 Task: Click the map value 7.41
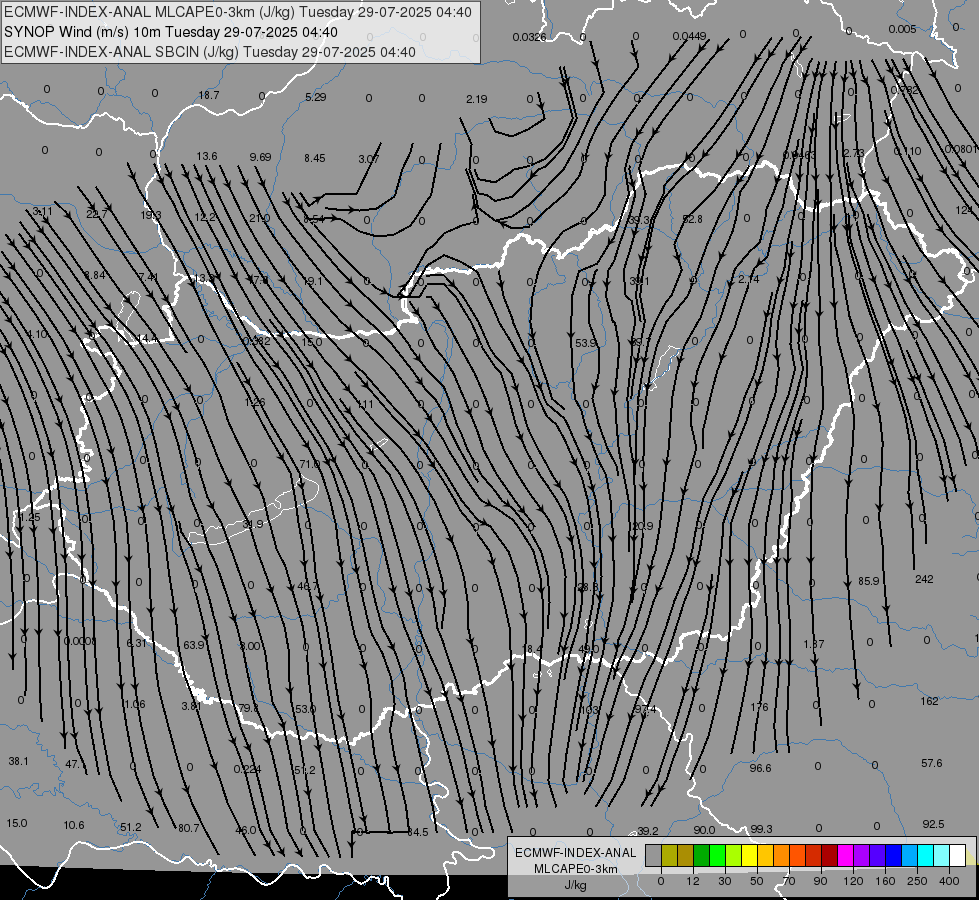tap(149, 277)
